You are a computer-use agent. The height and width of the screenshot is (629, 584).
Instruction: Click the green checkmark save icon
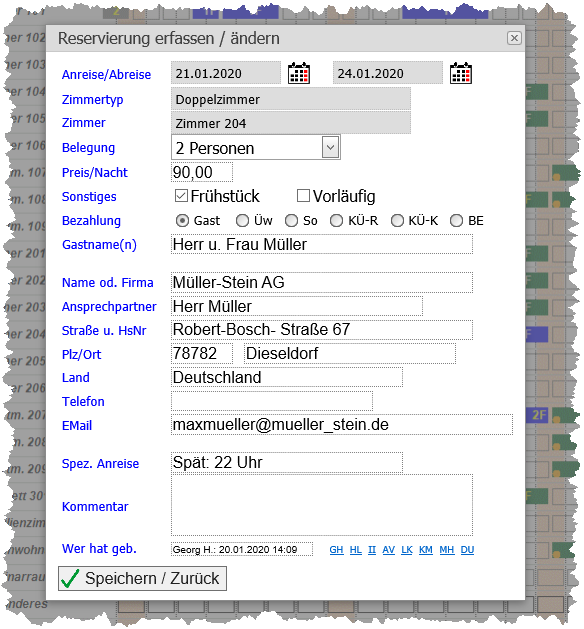click(71, 578)
